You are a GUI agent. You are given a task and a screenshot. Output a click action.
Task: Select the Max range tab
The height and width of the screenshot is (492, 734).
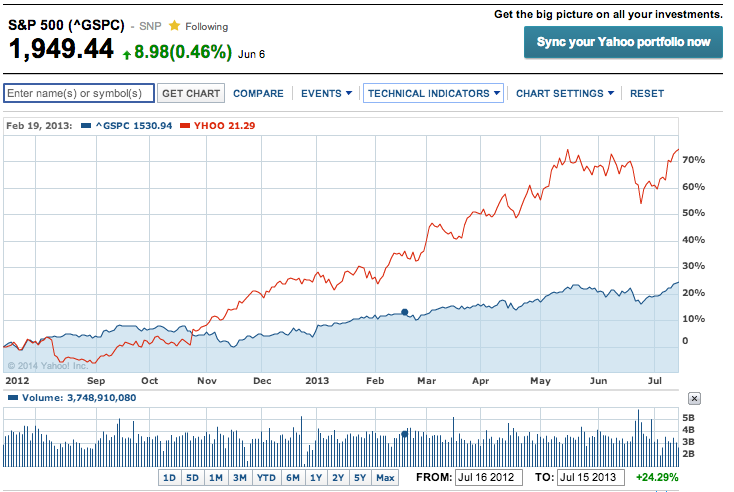coord(385,478)
